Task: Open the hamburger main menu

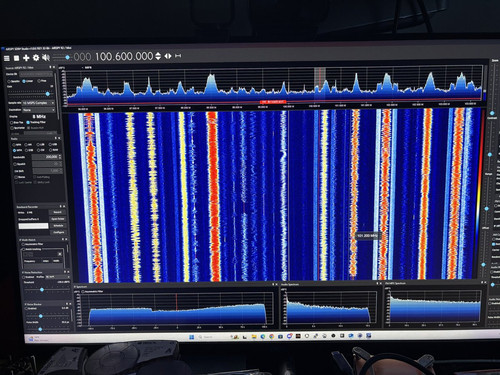Action: click(x=6, y=58)
